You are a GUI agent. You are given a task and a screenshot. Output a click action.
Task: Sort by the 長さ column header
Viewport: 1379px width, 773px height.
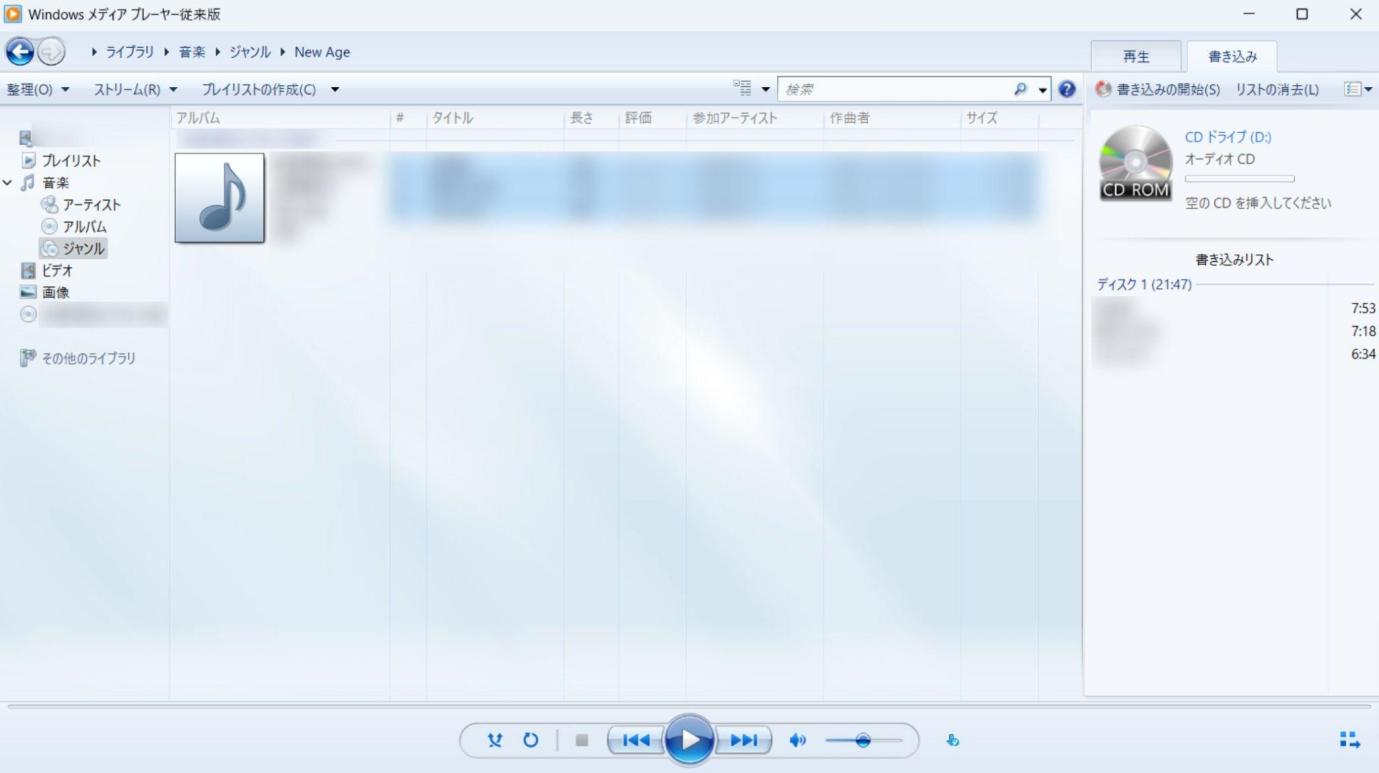click(592, 118)
